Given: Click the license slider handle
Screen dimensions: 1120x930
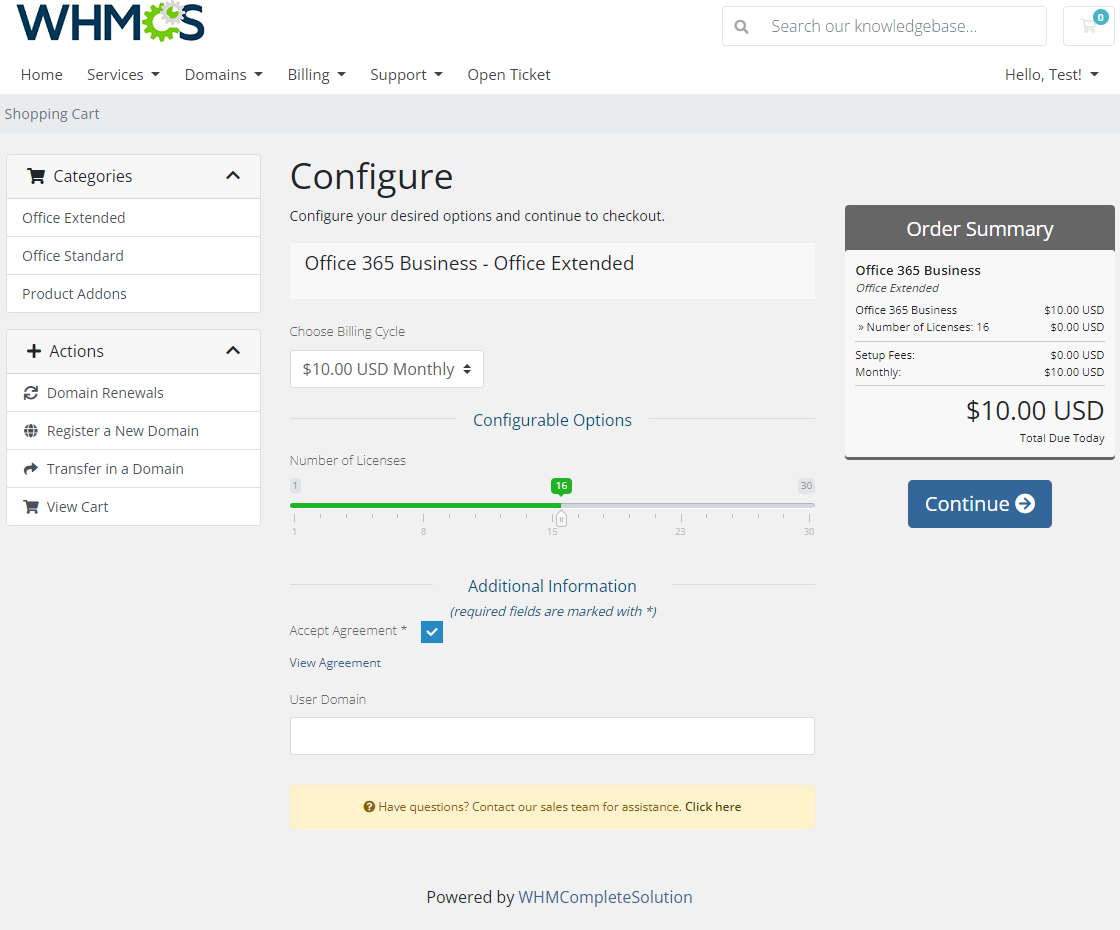Looking at the screenshot, I should (561, 519).
